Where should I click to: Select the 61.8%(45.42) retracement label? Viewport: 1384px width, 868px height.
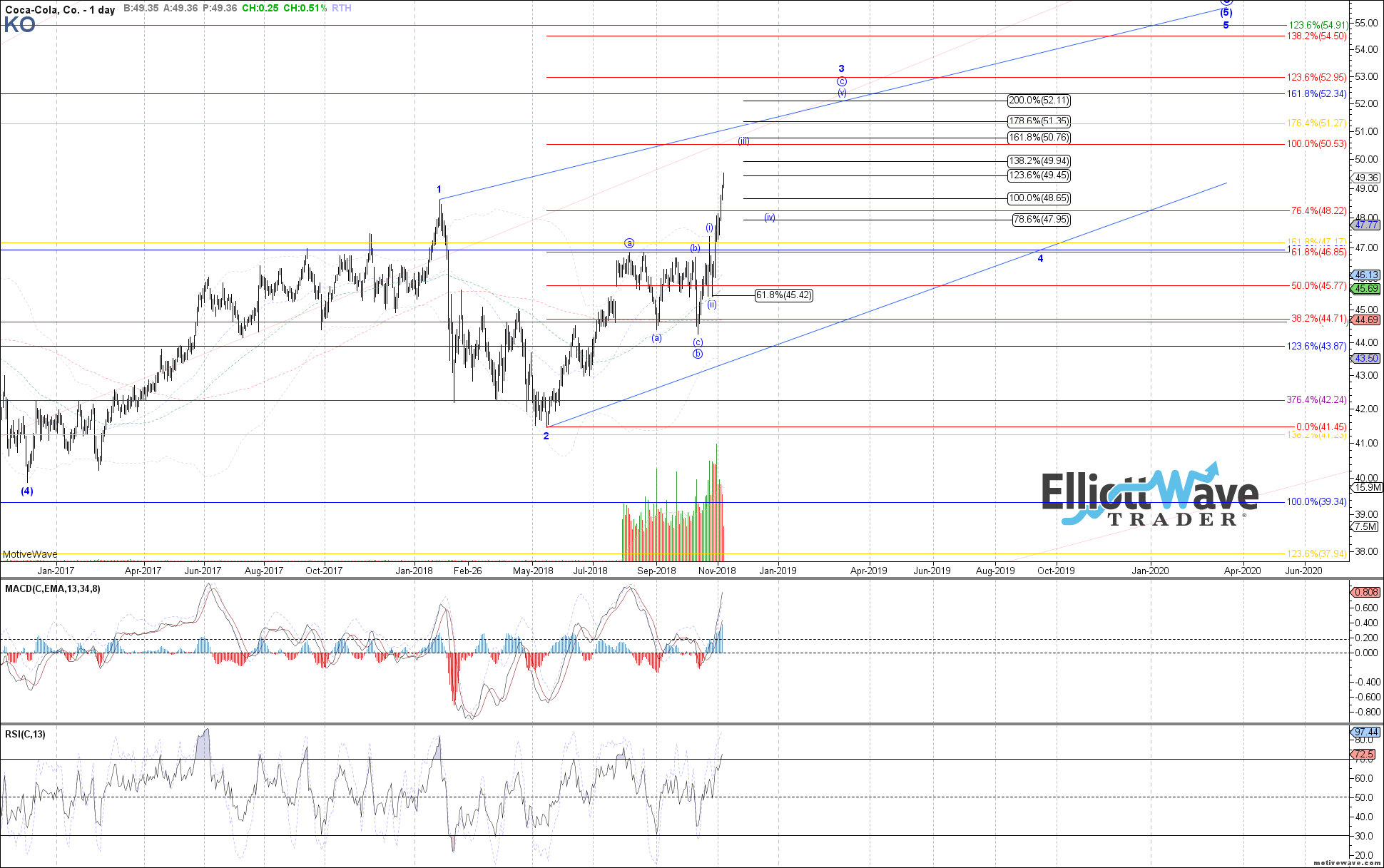click(x=784, y=295)
